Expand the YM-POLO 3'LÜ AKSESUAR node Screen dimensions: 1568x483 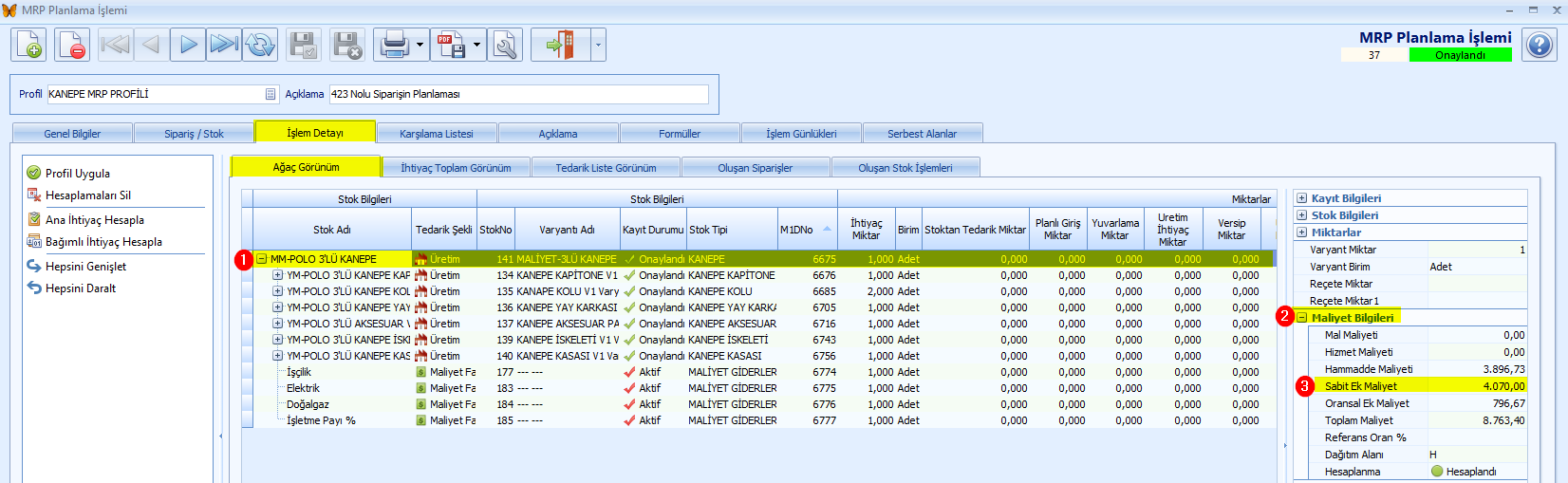click(277, 324)
